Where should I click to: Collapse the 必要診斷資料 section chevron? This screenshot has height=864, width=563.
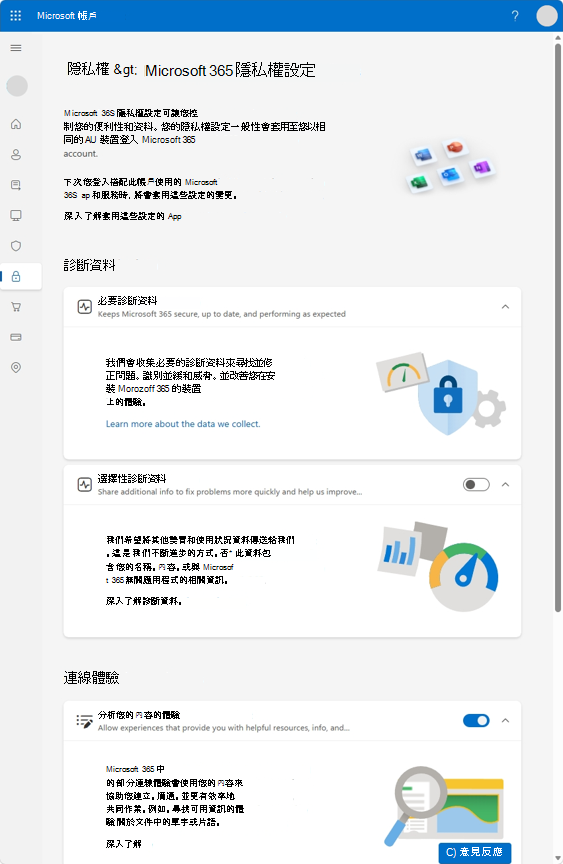(x=505, y=307)
